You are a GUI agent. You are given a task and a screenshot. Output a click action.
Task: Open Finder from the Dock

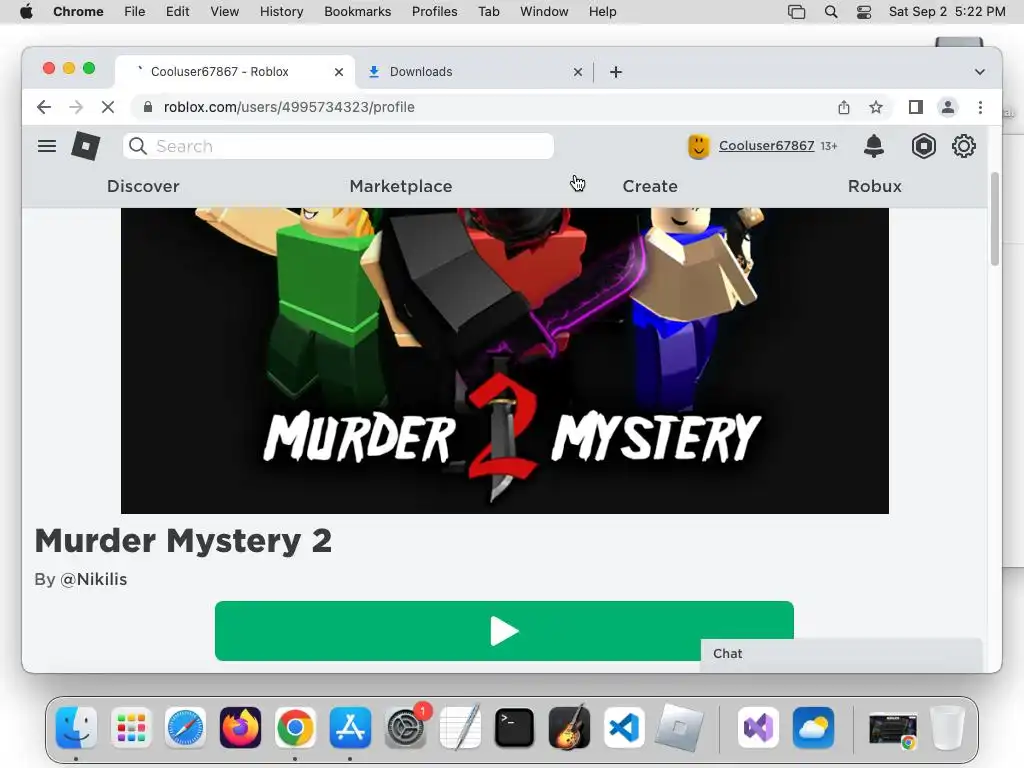click(x=76, y=728)
